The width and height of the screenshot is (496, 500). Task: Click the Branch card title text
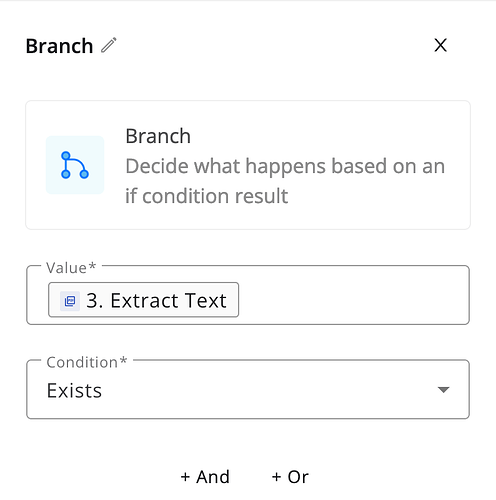click(158, 136)
